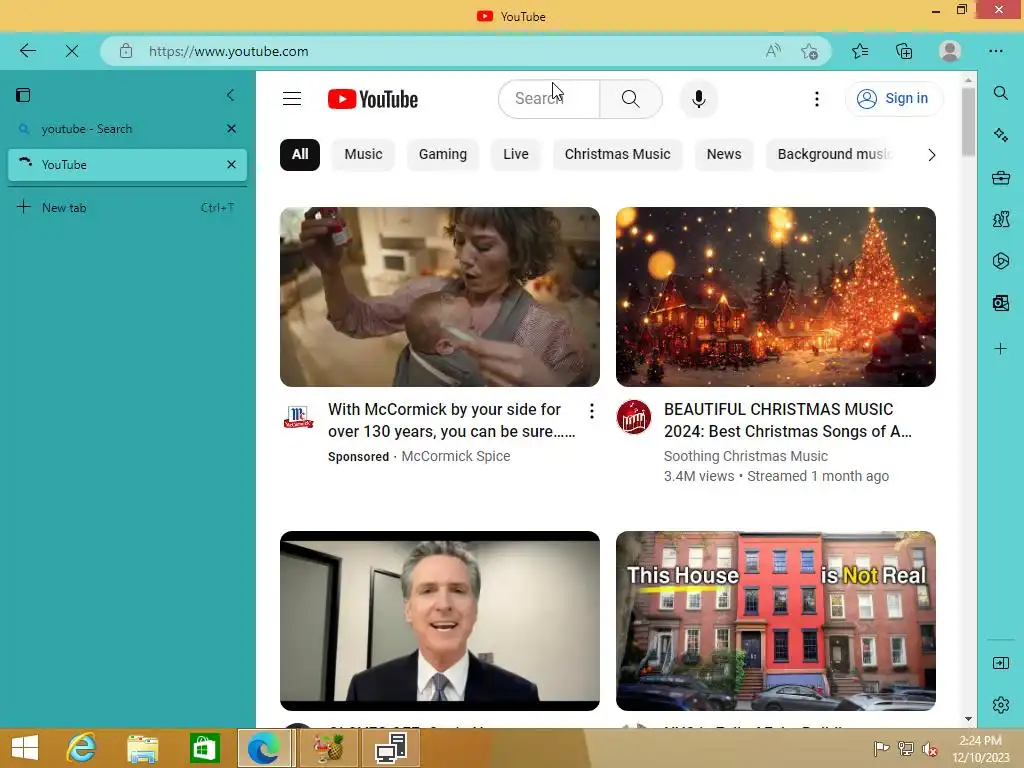Screen dimensions: 1024x768
Task: Open the McCormick sponsored video thumbnail
Action: [440, 296]
